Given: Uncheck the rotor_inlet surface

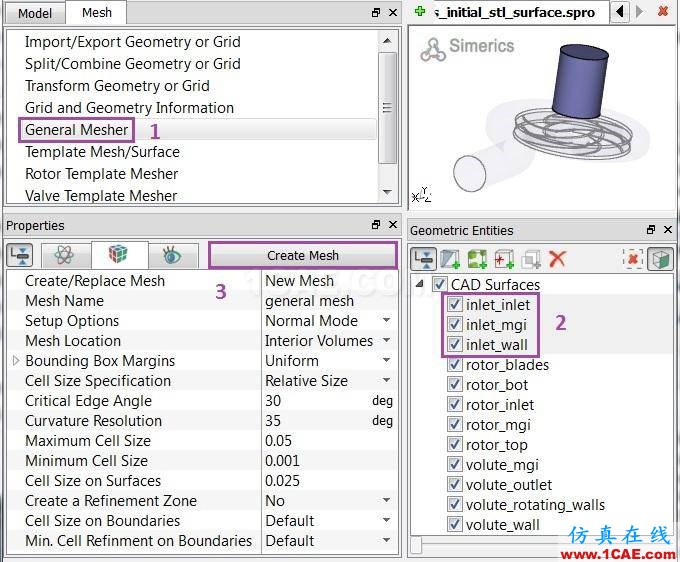Looking at the screenshot, I should tap(454, 404).
